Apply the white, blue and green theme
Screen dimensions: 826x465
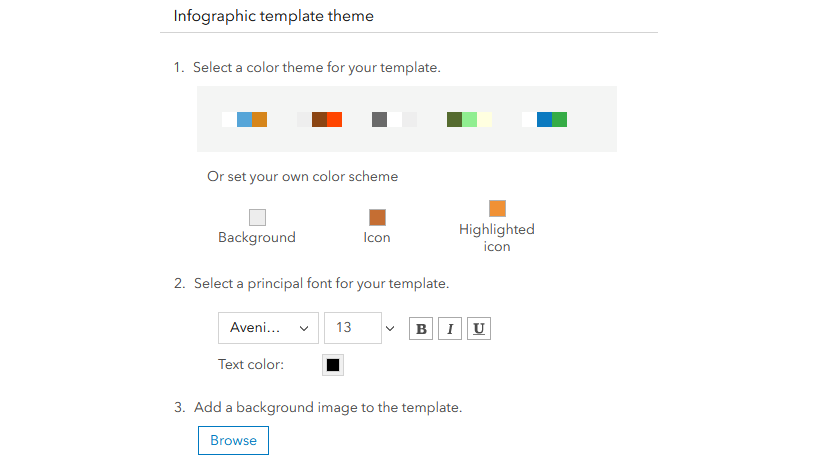click(544, 120)
